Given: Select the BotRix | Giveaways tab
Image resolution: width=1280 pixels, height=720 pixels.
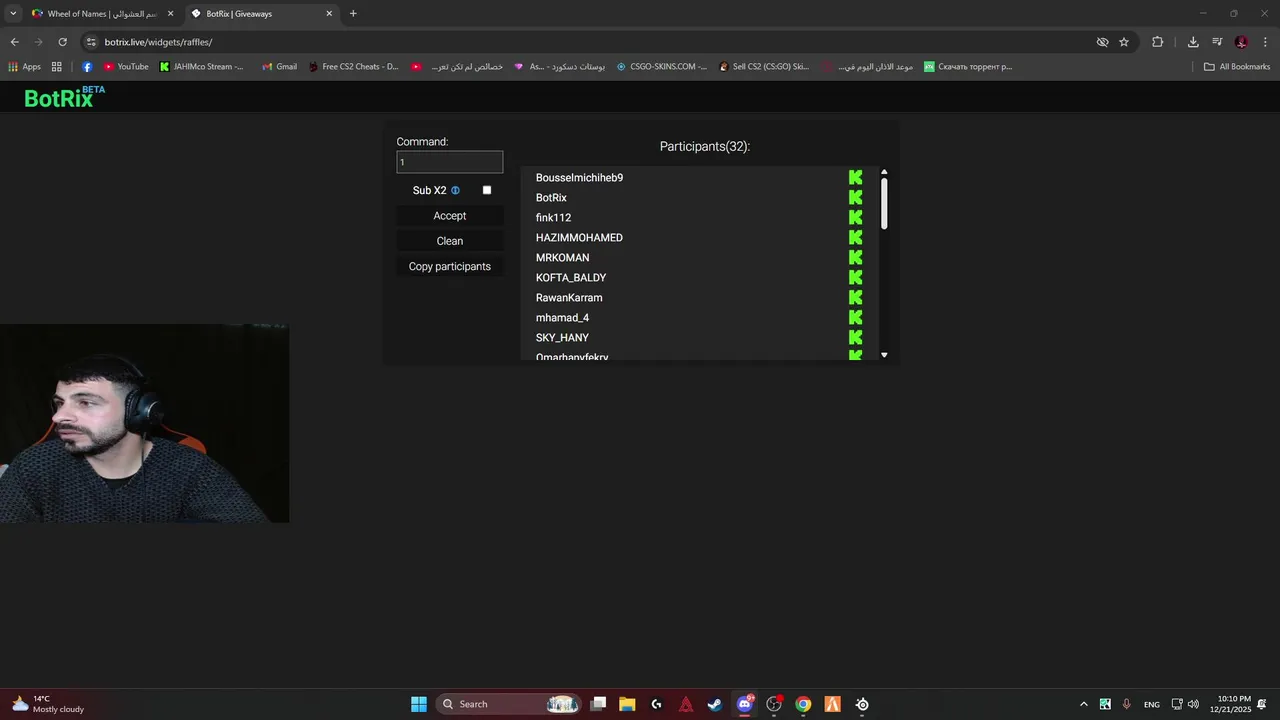Looking at the screenshot, I should click(x=262, y=14).
